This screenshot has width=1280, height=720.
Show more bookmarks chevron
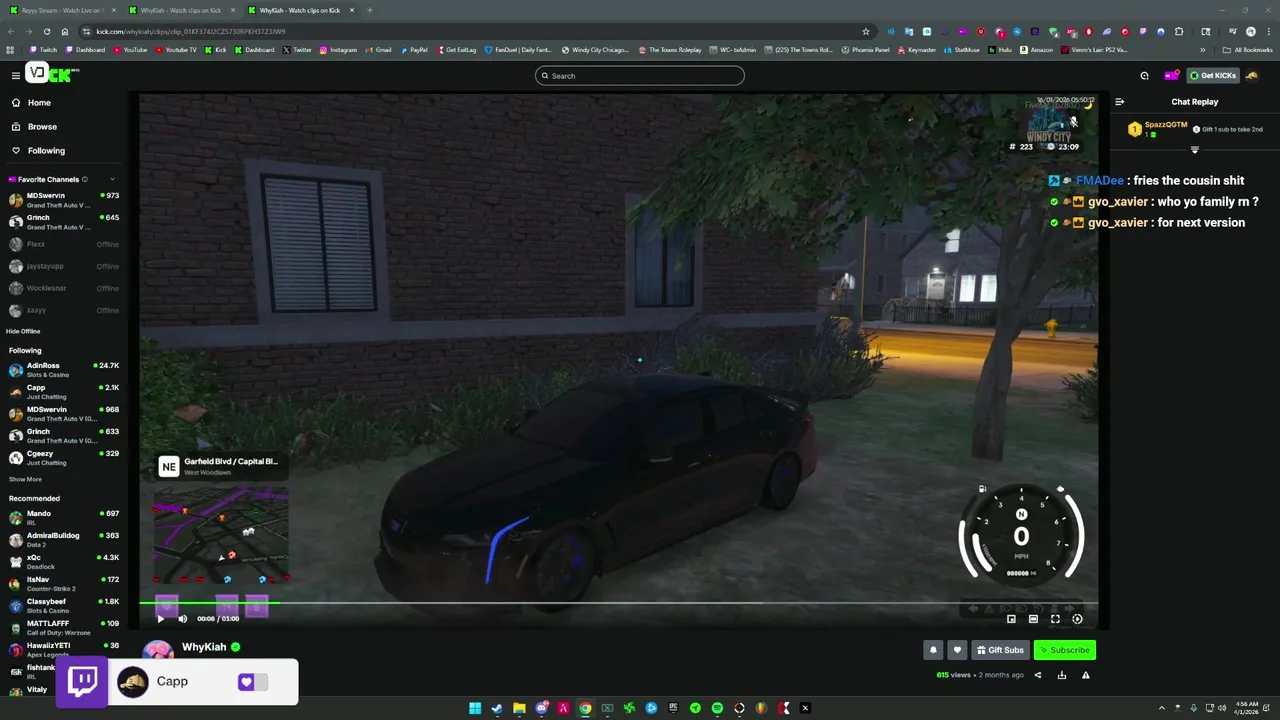click(1202, 49)
